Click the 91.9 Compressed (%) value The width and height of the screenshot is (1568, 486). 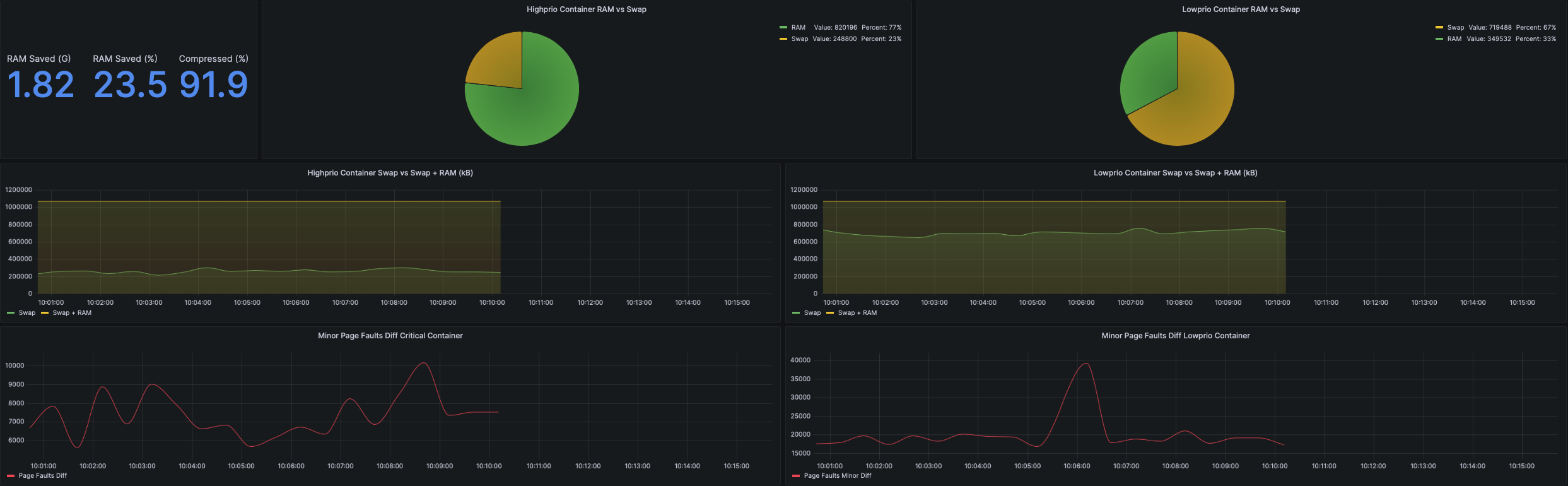tap(214, 85)
